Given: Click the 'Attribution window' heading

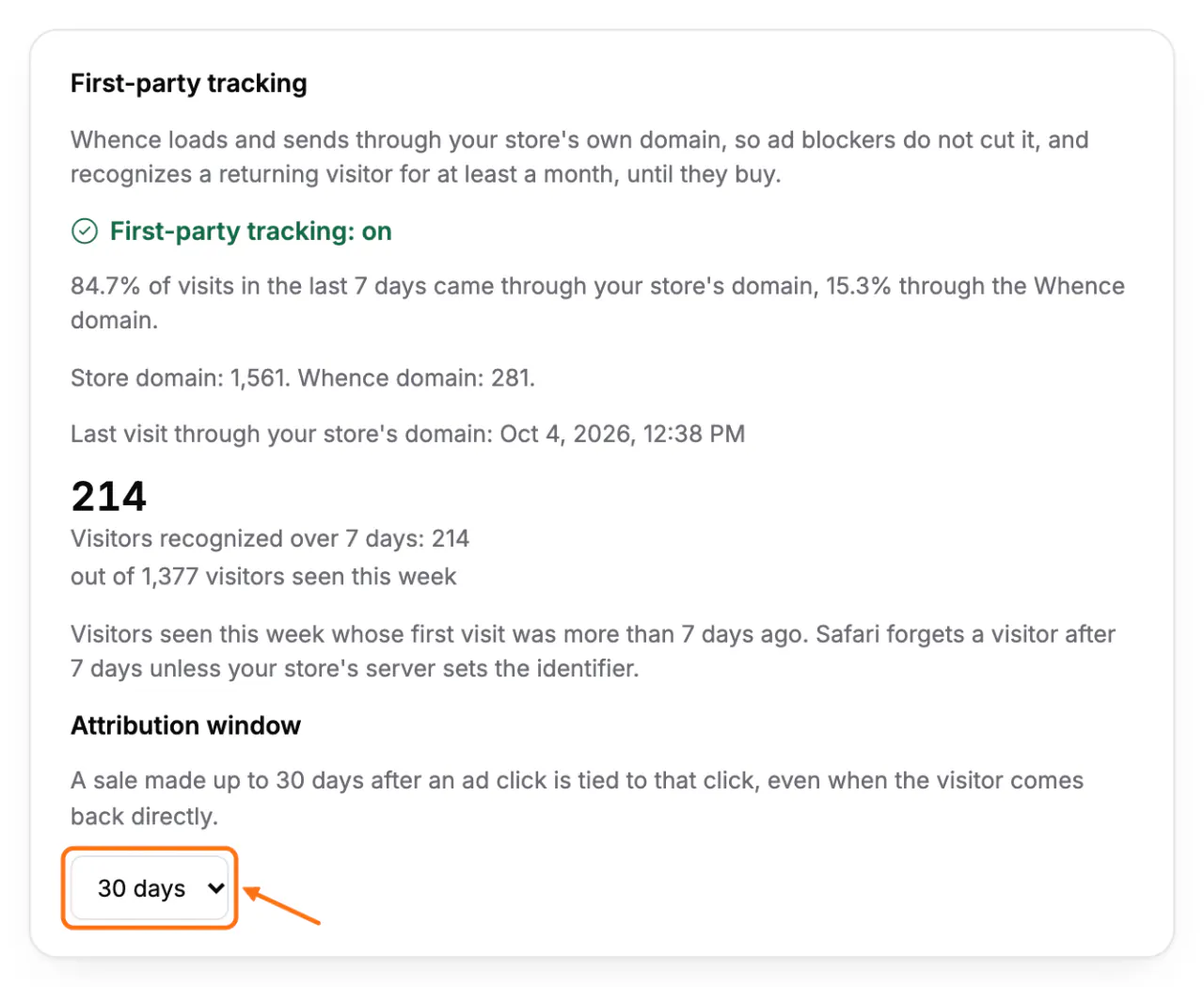Looking at the screenshot, I should (185, 725).
